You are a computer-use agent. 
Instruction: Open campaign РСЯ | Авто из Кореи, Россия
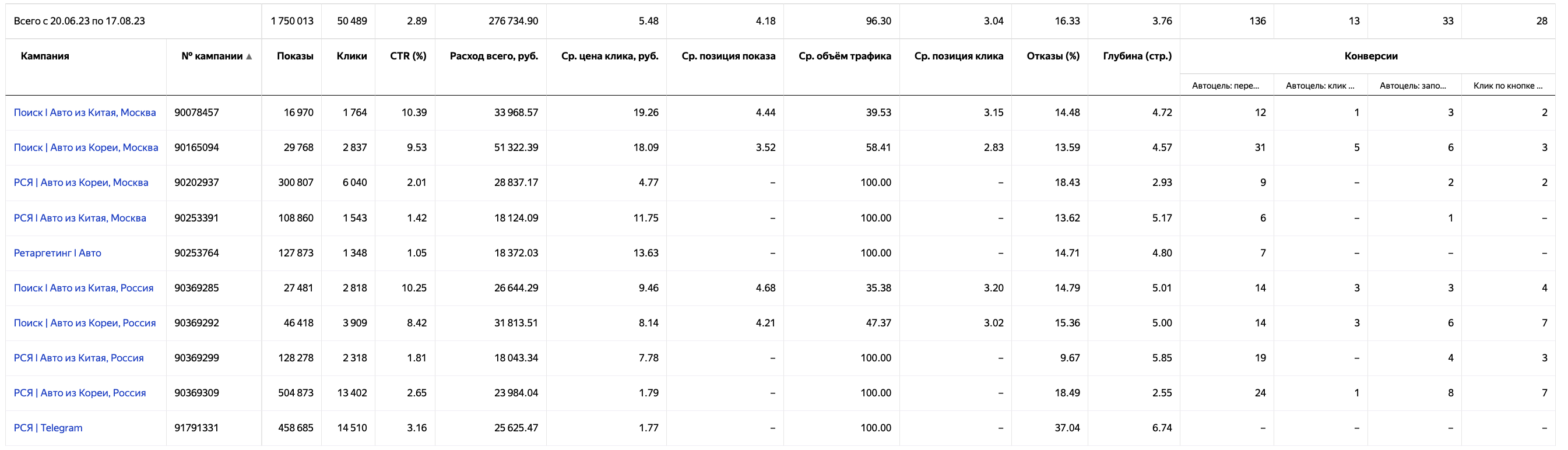point(80,393)
